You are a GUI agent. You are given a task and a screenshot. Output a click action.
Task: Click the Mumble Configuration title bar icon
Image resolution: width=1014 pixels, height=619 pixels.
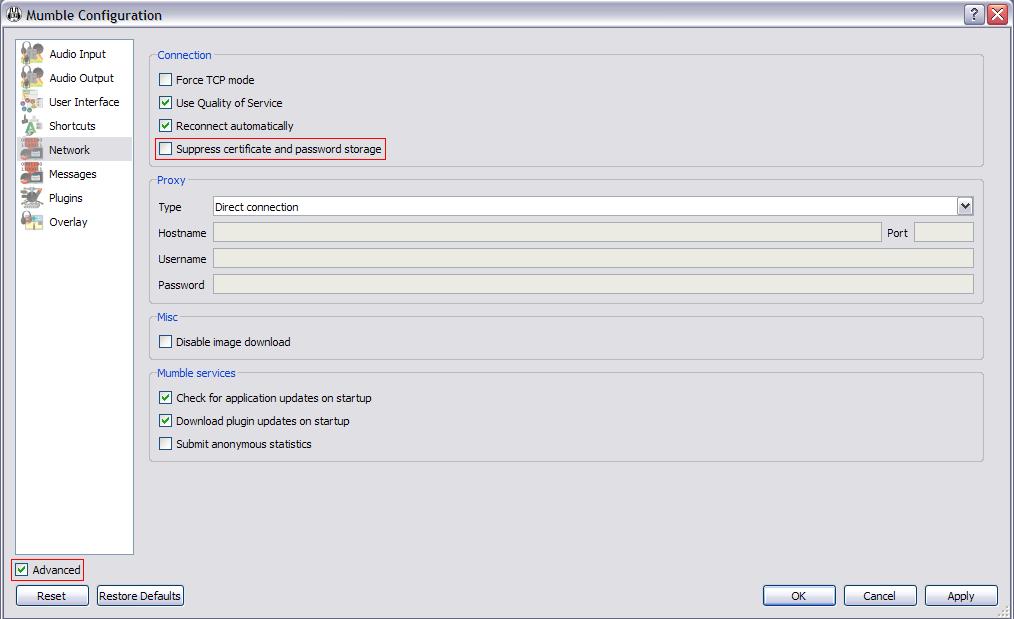14,15
